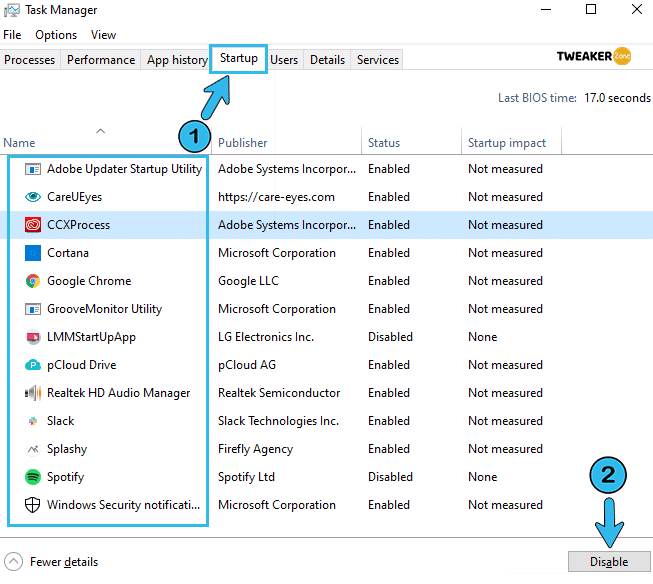Switch to the Details tab
The image size is (653, 584).
tap(327, 60)
